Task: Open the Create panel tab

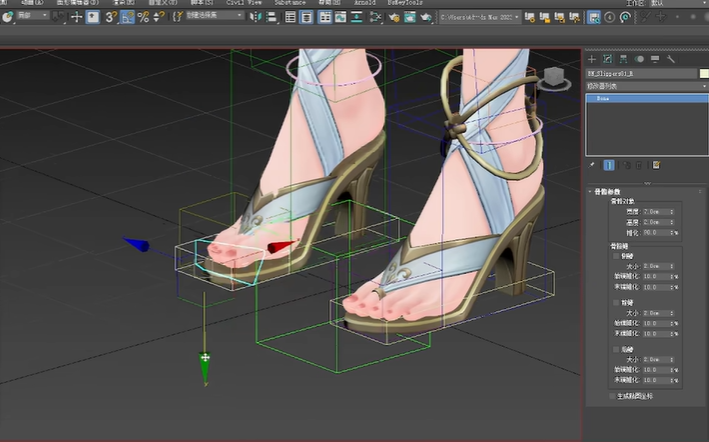Action: [591, 59]
